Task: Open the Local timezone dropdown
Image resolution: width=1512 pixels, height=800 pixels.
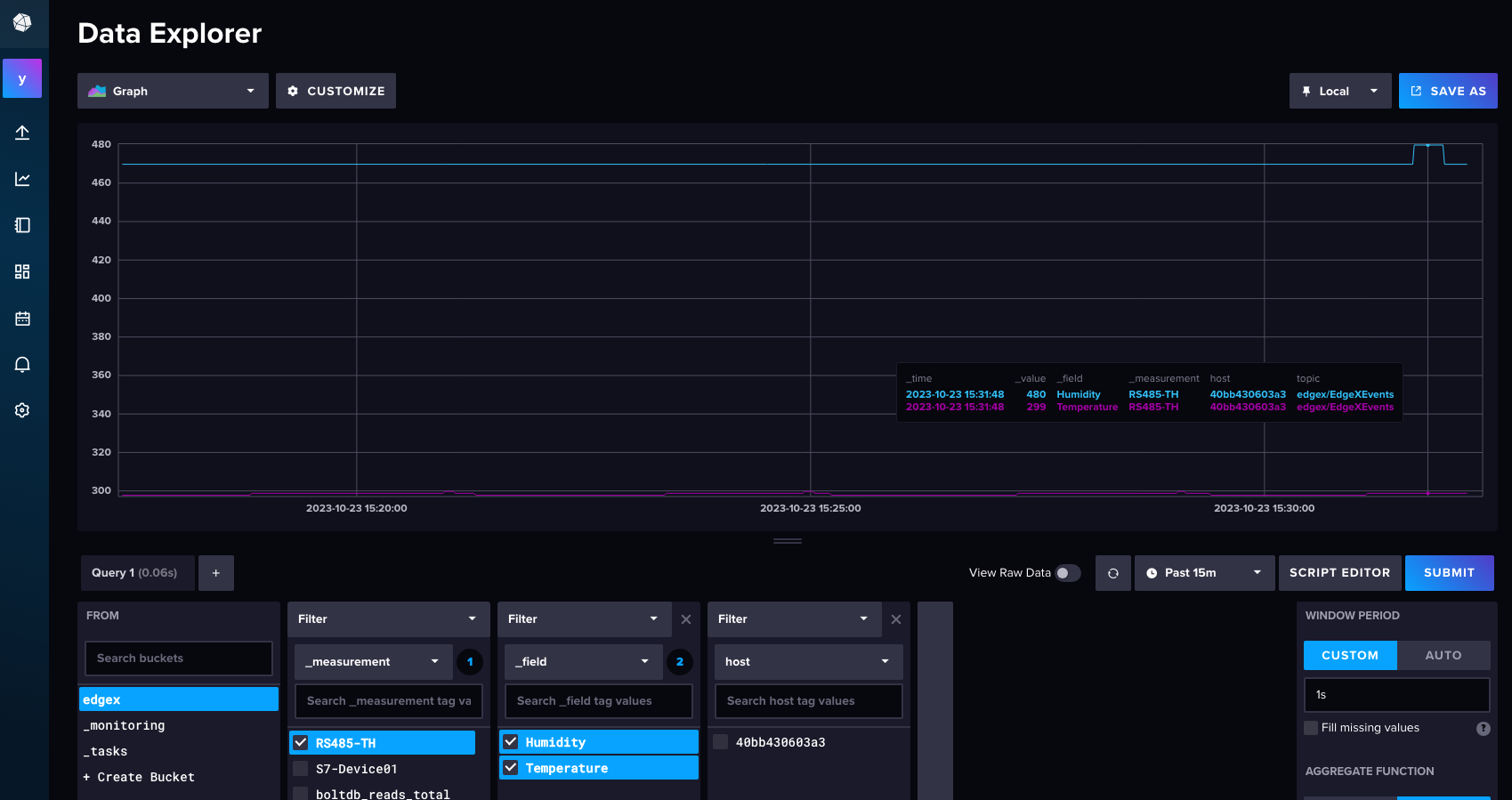Action: (1339, 91)
